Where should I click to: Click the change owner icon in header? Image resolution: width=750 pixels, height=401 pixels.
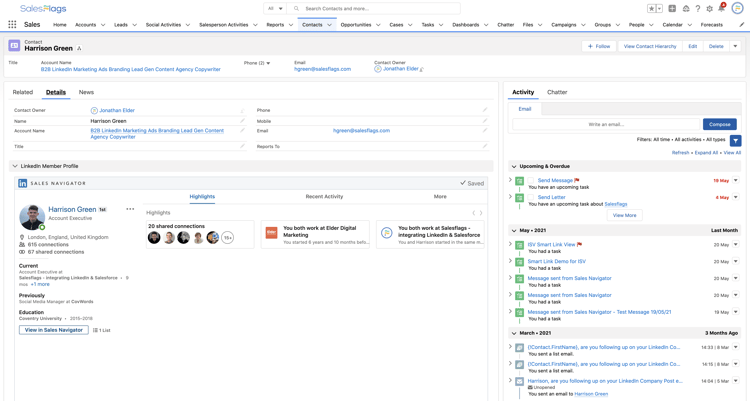tap(422, 69)
